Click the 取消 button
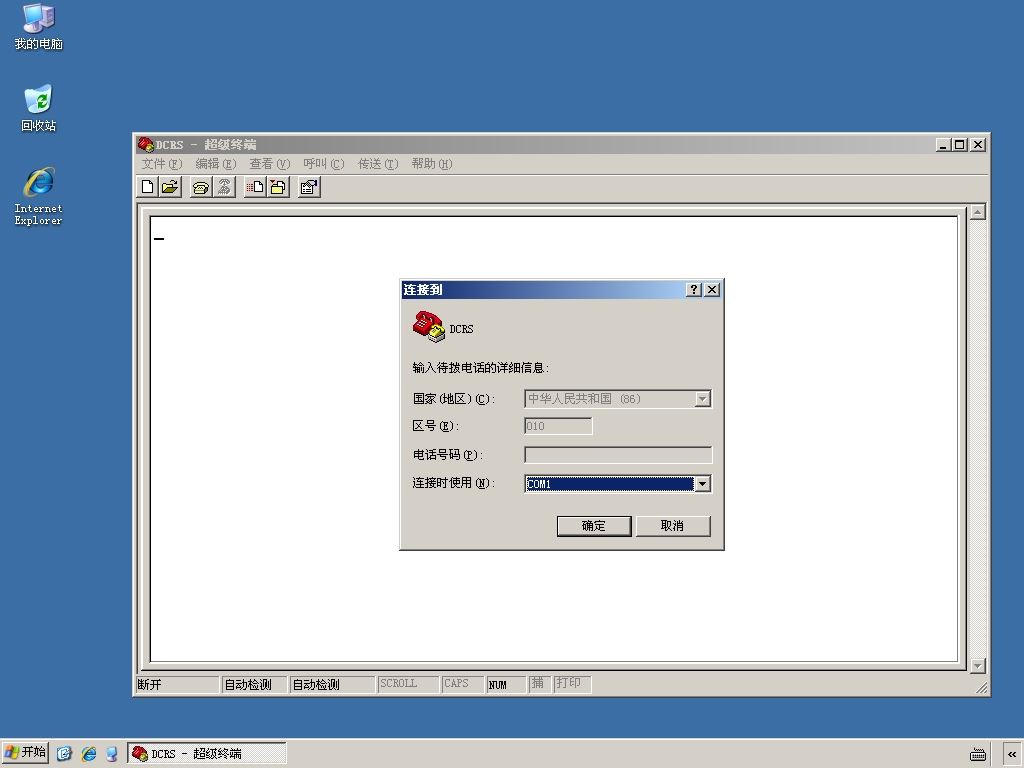1024x768 pixels. pos(673,526)
